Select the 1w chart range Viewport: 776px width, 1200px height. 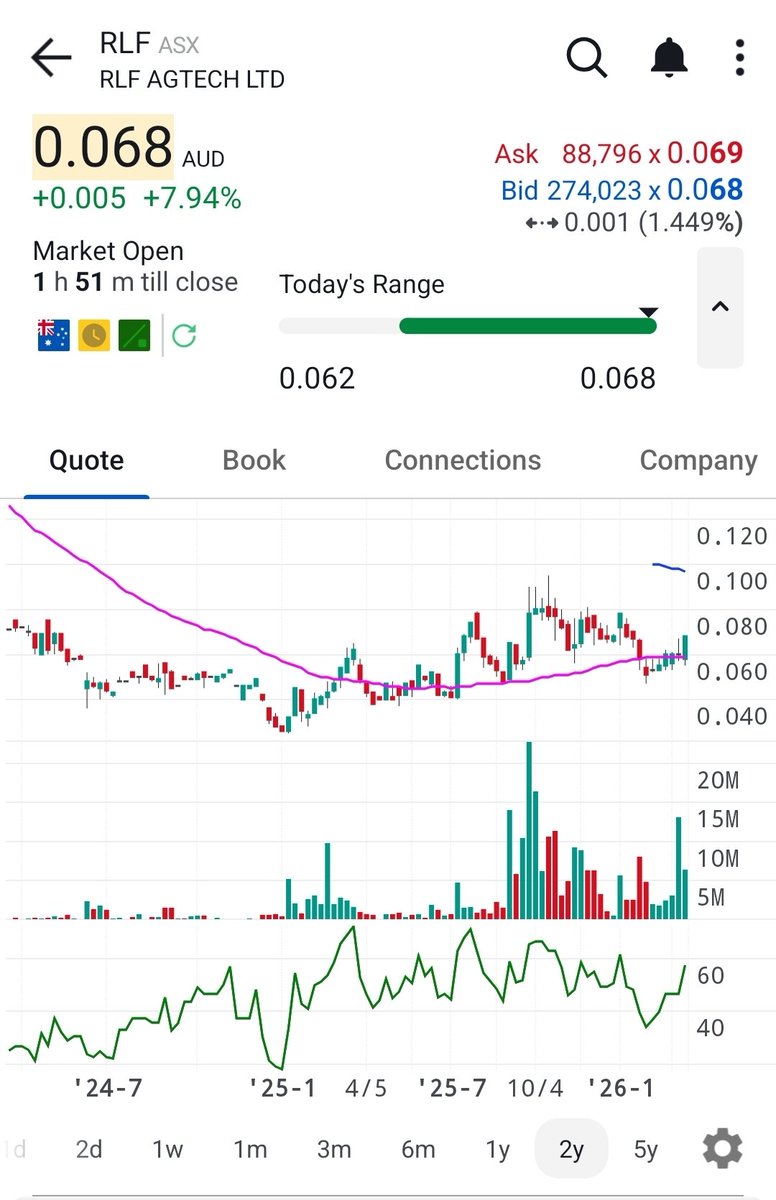167,1150
